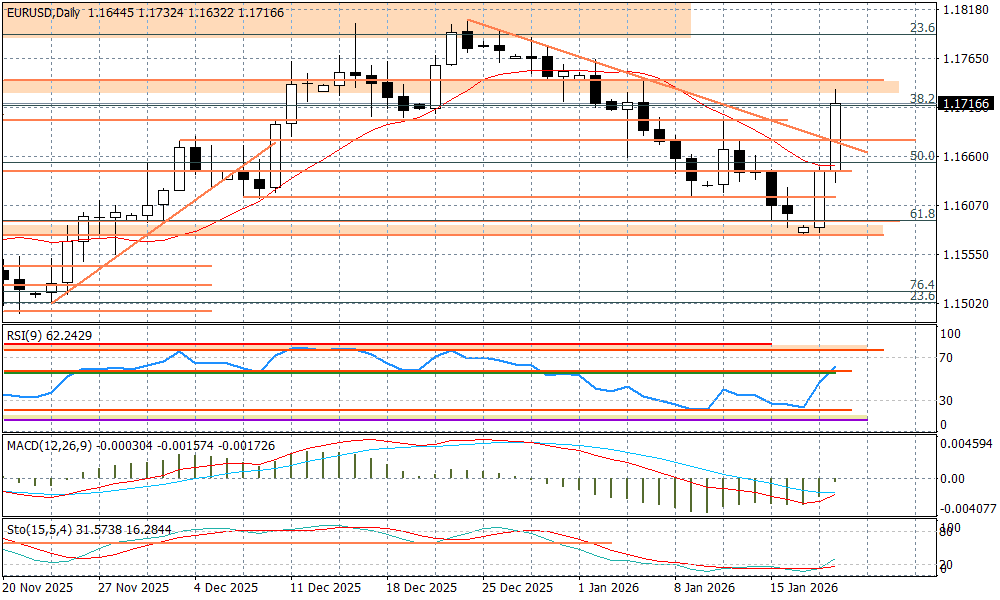1000x600 pixels.
Task: Select the 38.2 Fibonacci level label
Action: click(922, 98)
